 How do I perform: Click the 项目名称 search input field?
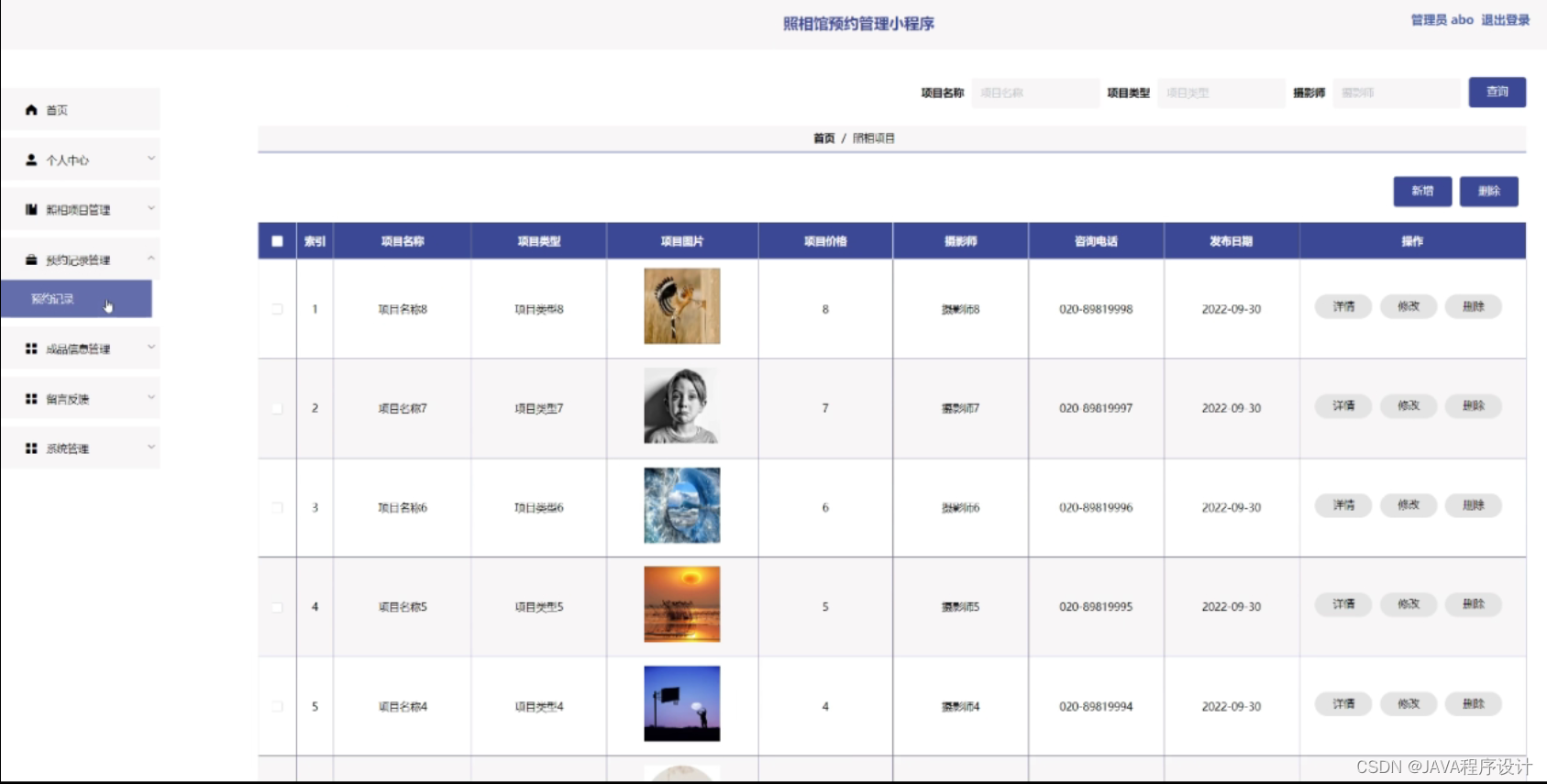(x=1035, y=93)
